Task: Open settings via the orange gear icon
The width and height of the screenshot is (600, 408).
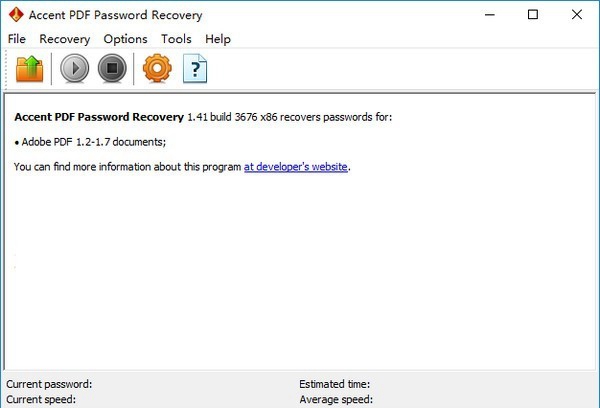Action: (x=157, y=69)
